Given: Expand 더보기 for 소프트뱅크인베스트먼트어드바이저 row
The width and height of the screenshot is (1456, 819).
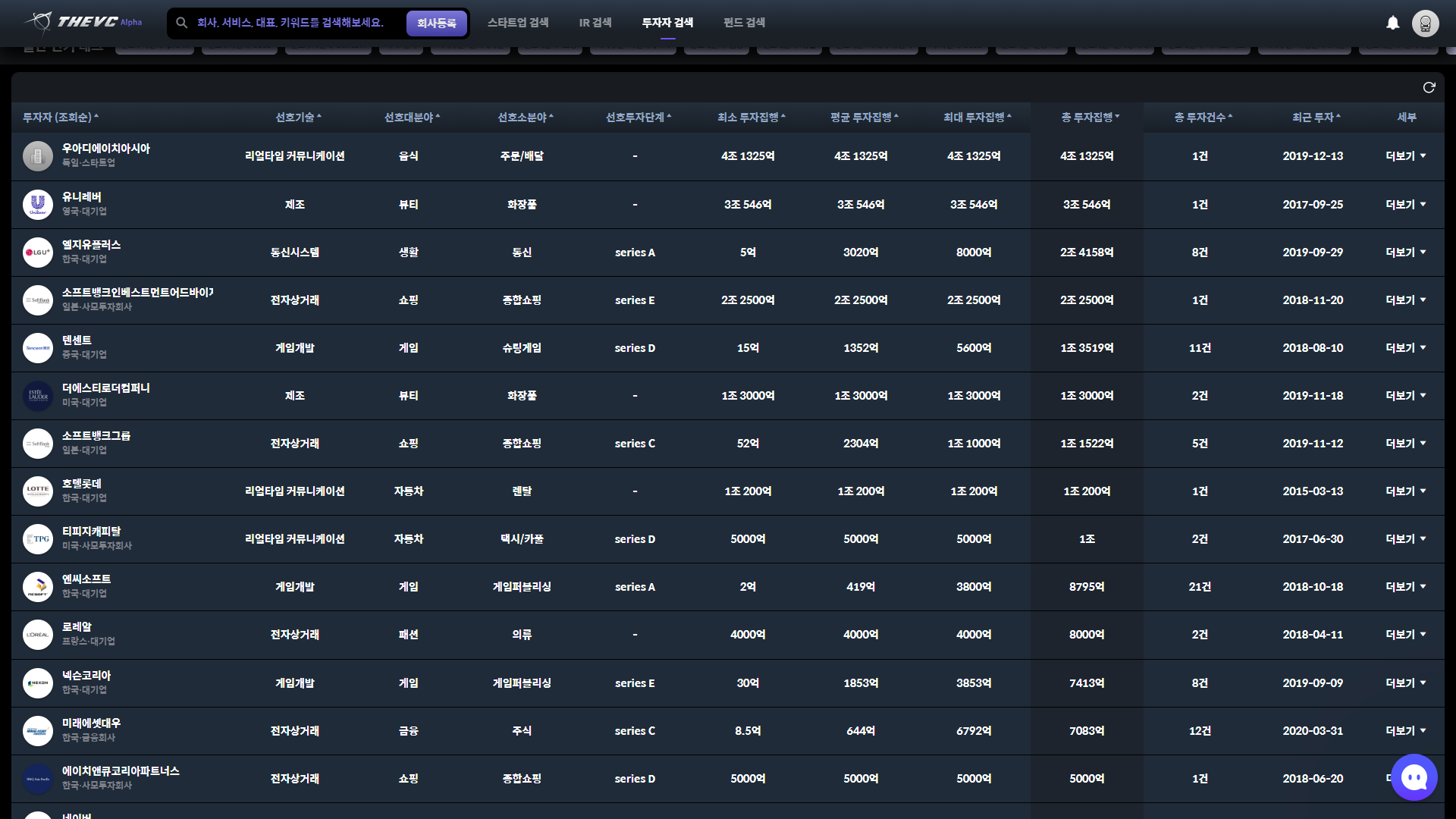Looking at the screenshot, I should click(x=1405, y=300).
